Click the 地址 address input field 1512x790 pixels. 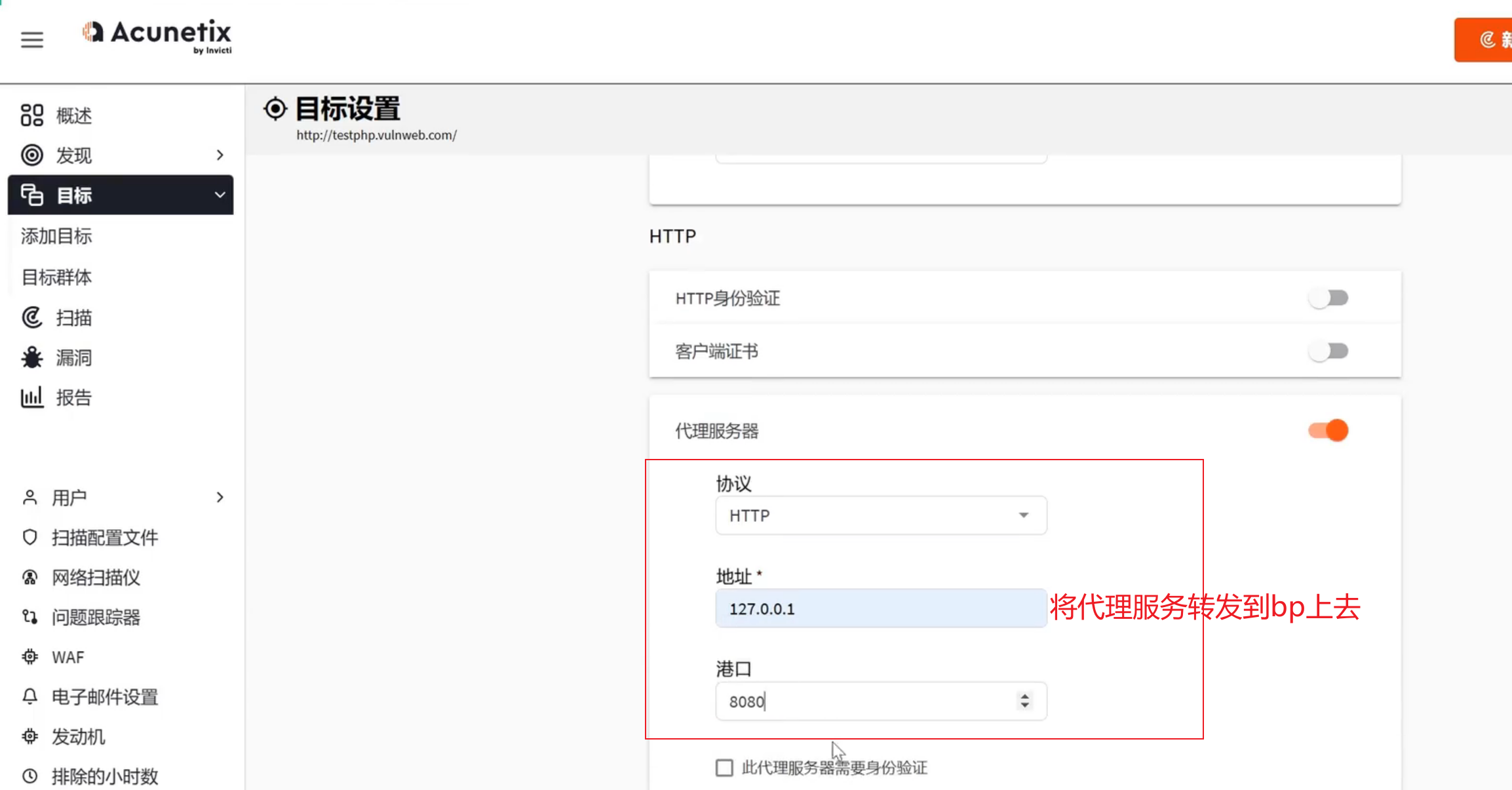pyautogui.click(x=880, y=608)
